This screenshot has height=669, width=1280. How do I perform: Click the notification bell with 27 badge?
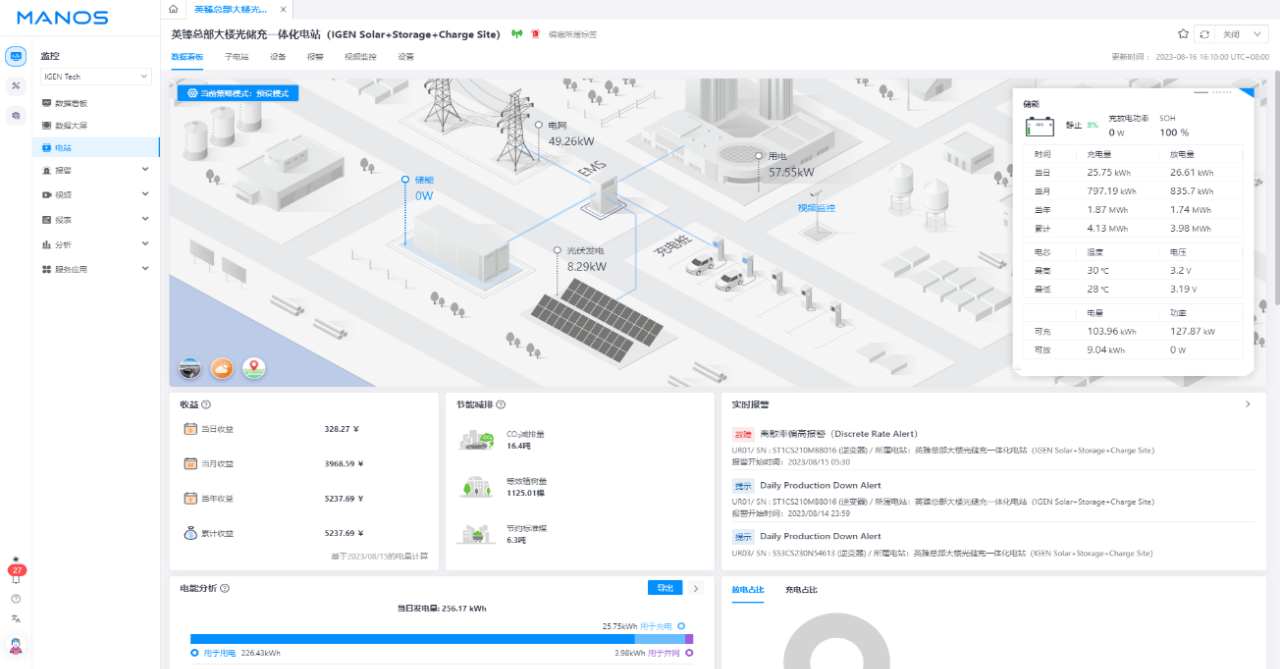[16, 573]
